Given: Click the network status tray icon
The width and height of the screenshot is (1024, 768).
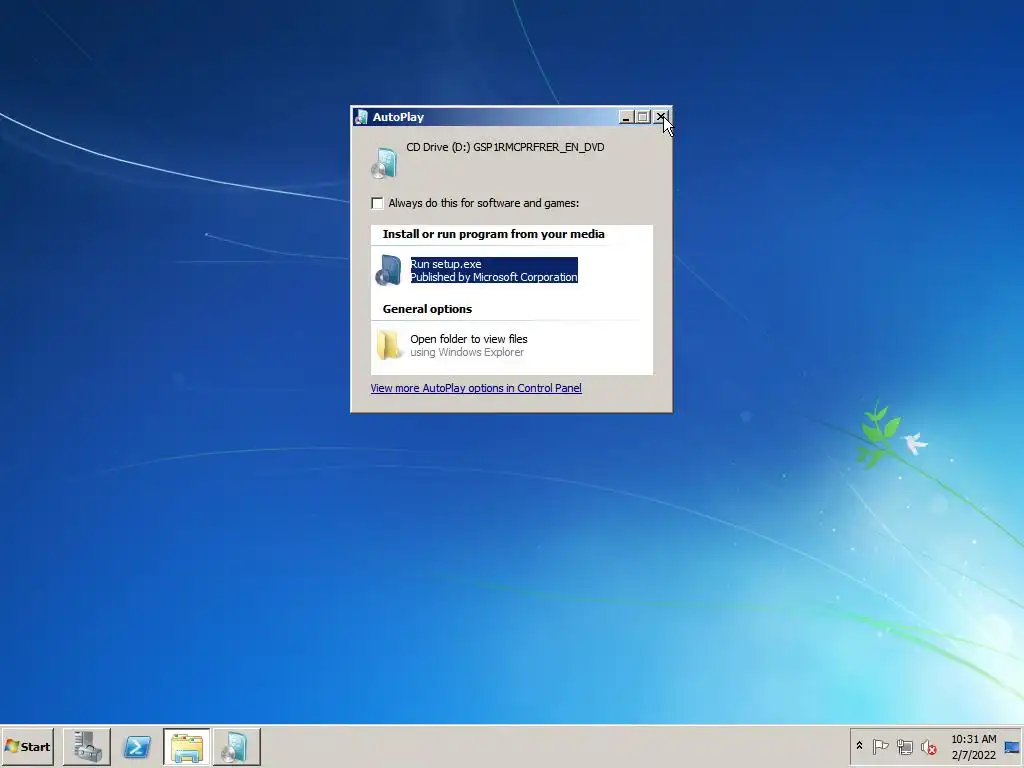Looking at the screenshot, I should (904, 746).
